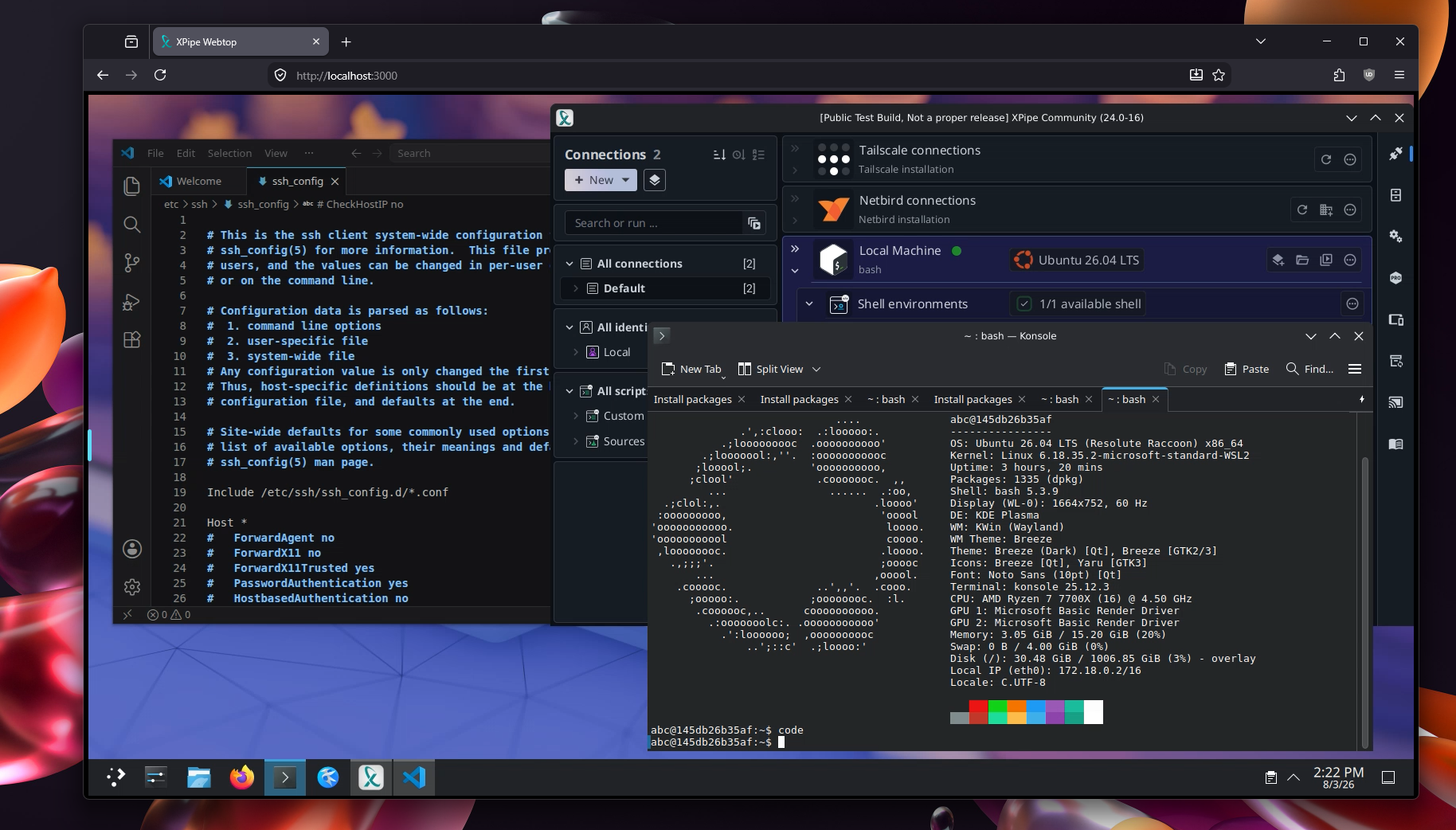The image size is (1456, 830).
Task: Run script on Local Machine icon
Action: coord(1326,260)
